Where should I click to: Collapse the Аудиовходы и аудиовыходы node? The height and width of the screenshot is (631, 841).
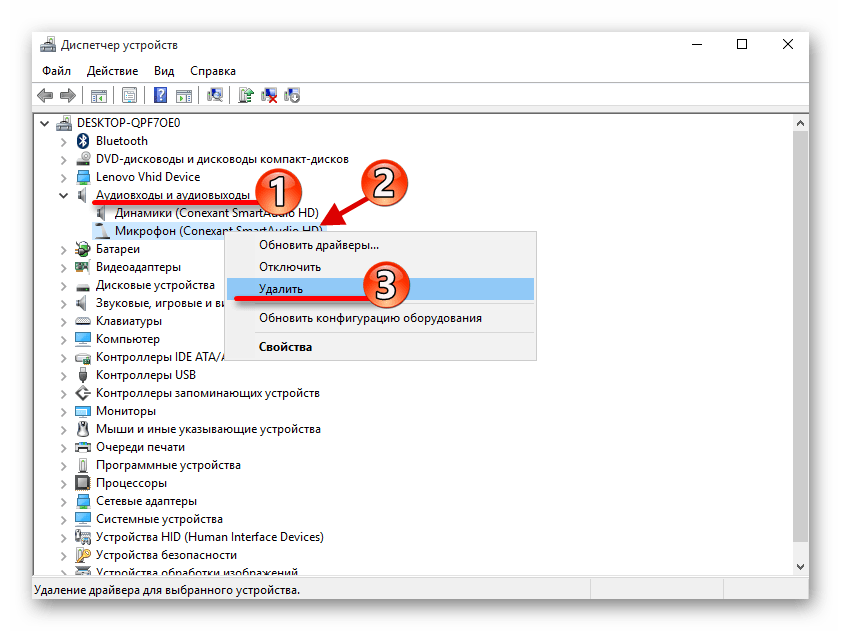click(64, 195)
